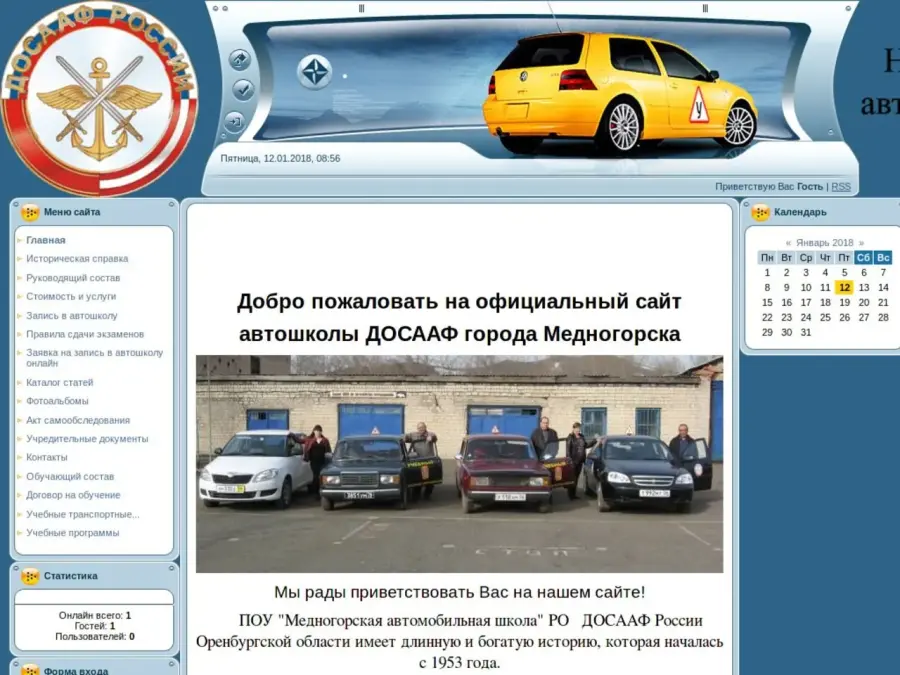Select the highlighted date 12 in the calendar
This screenshot has width=900, height=675.
(844, 287)
